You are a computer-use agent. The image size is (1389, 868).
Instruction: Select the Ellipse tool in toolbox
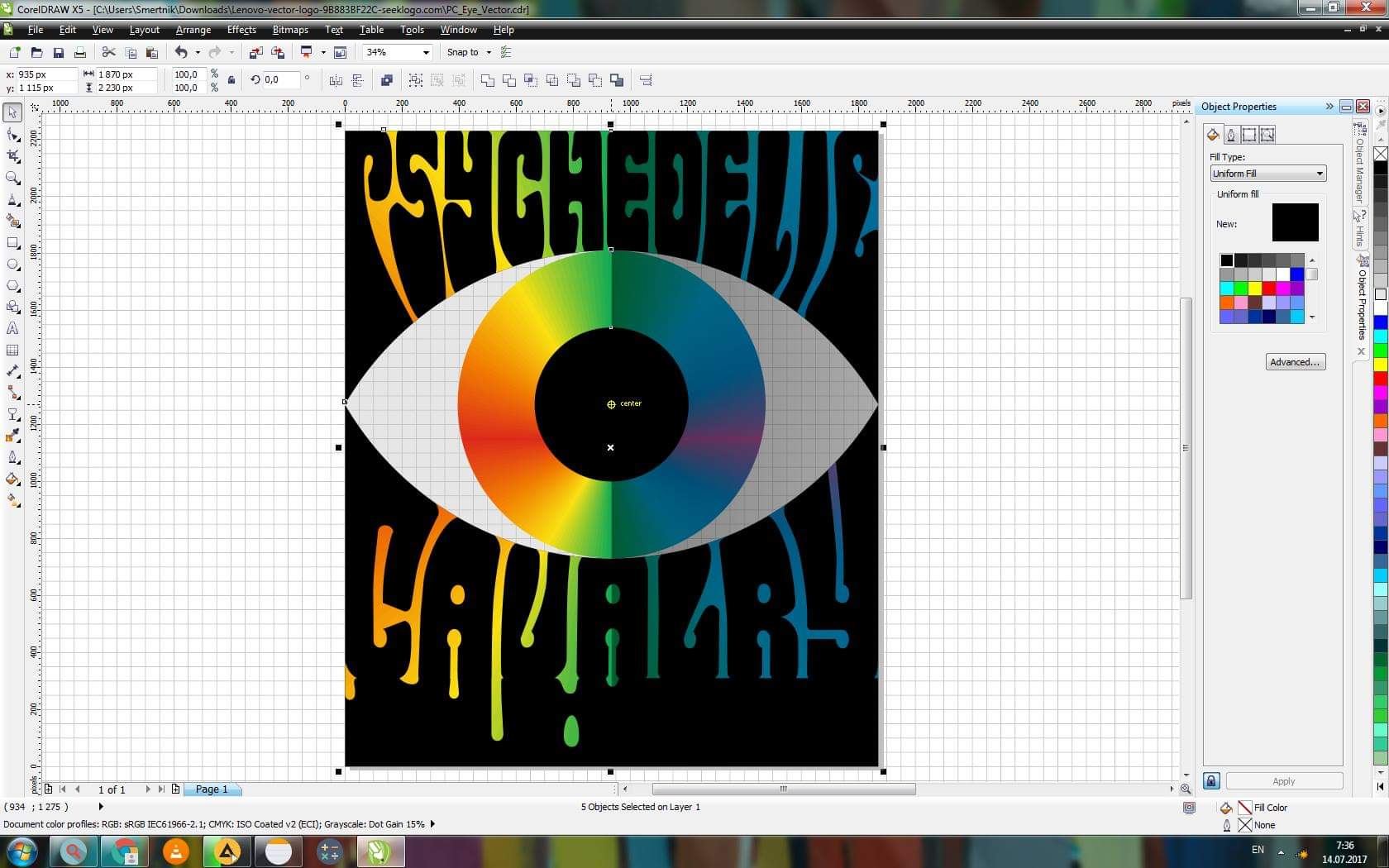pos(12,265)
